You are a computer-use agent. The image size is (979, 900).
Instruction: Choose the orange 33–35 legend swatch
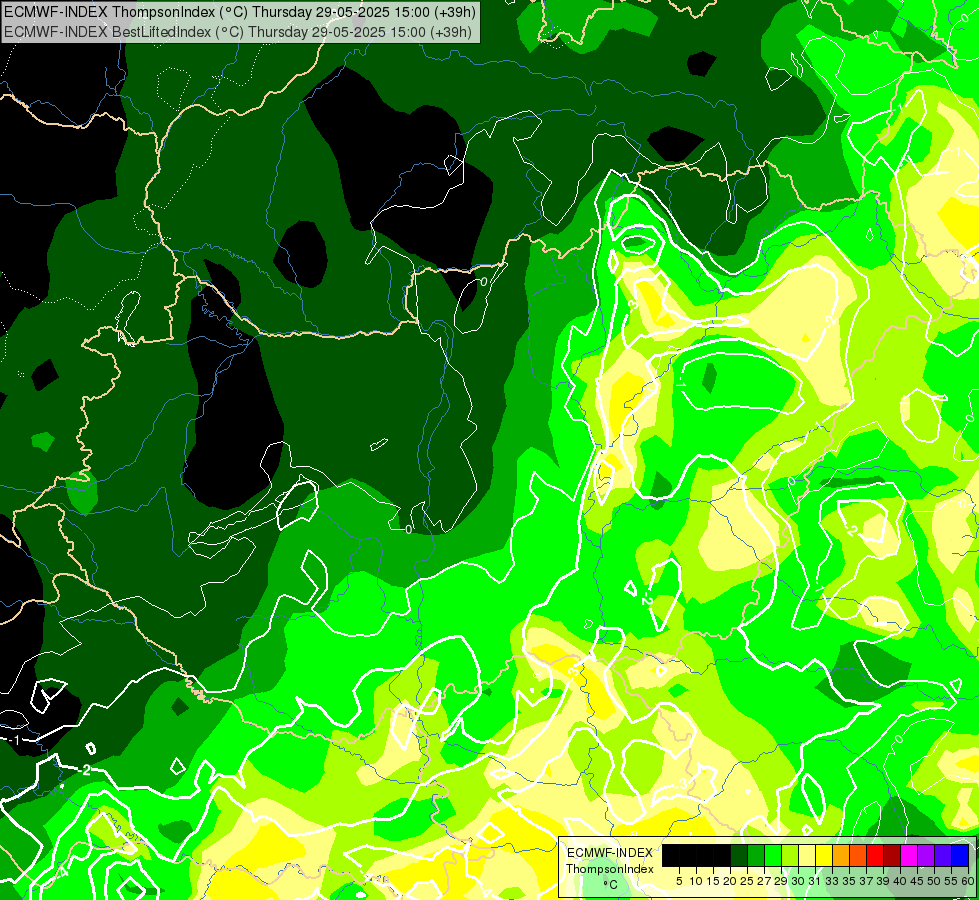(841, 855)
